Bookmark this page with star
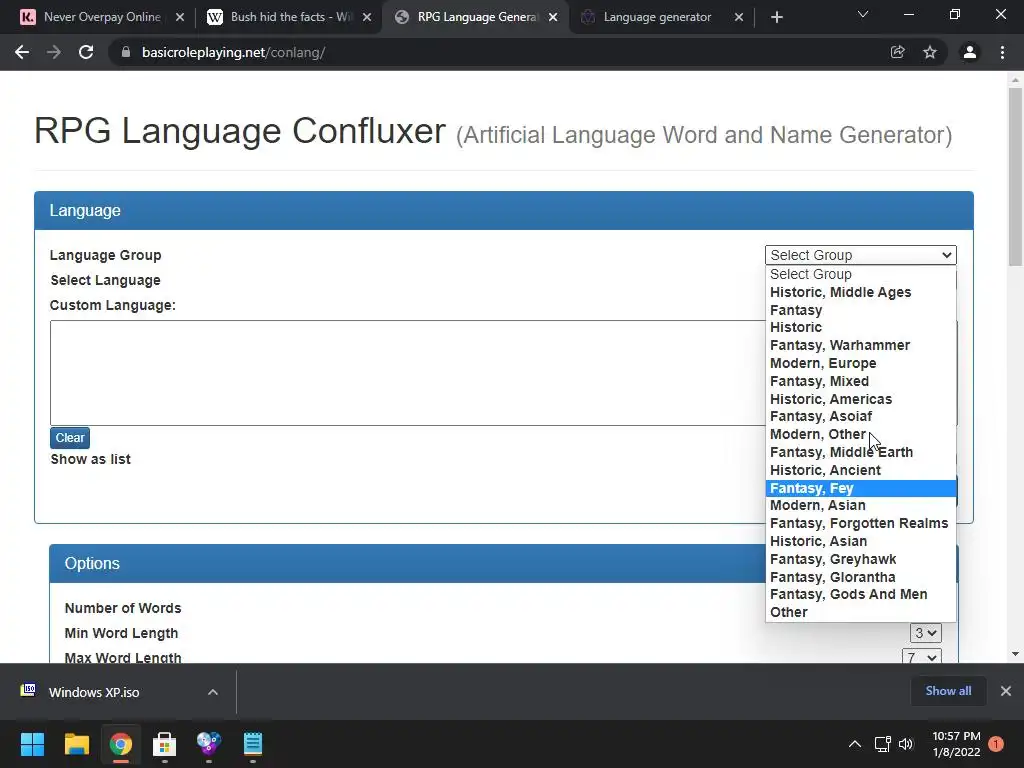 point(930,52)
